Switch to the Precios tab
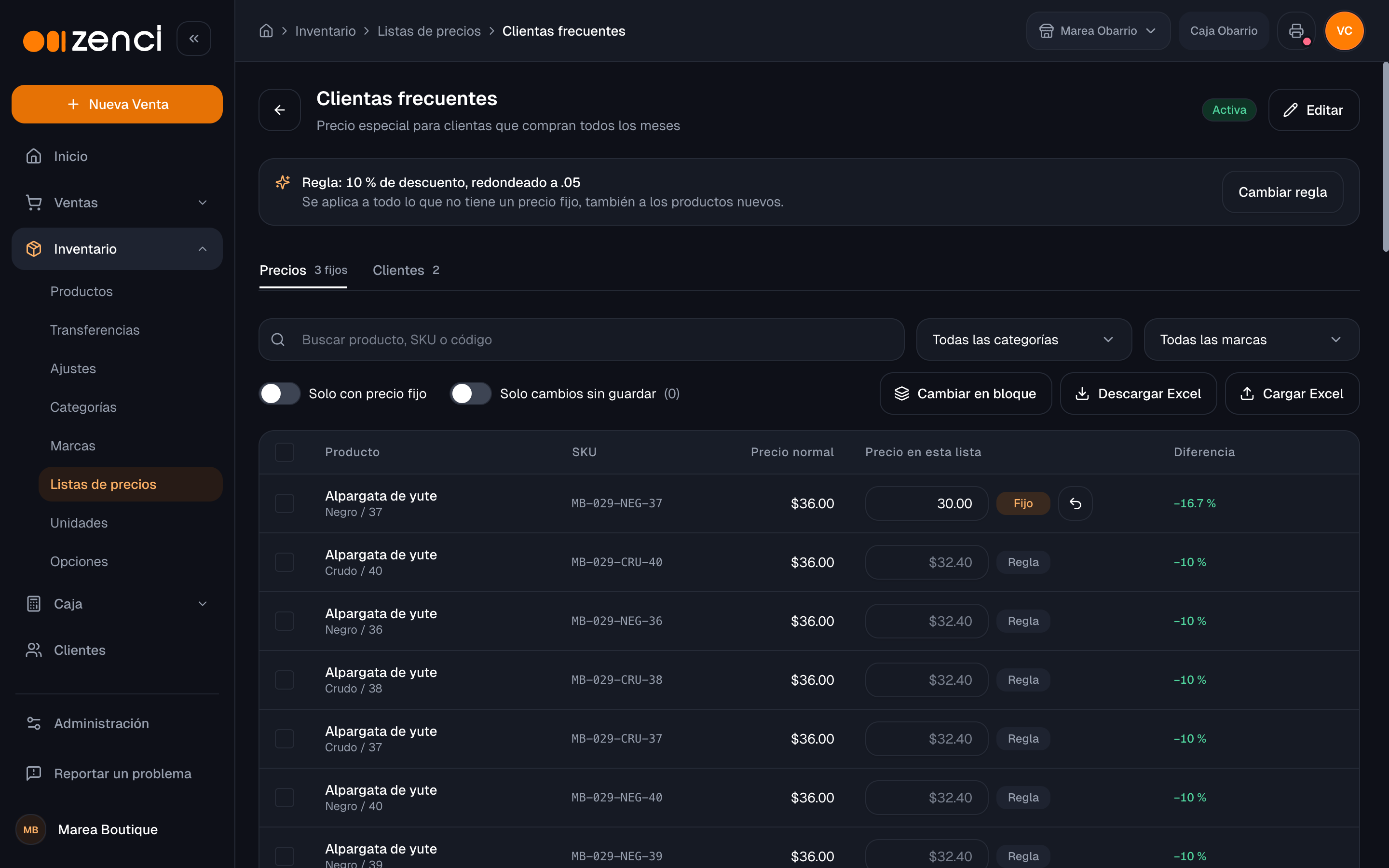Screen dimensions: 1389x868 tap(303, 271)
